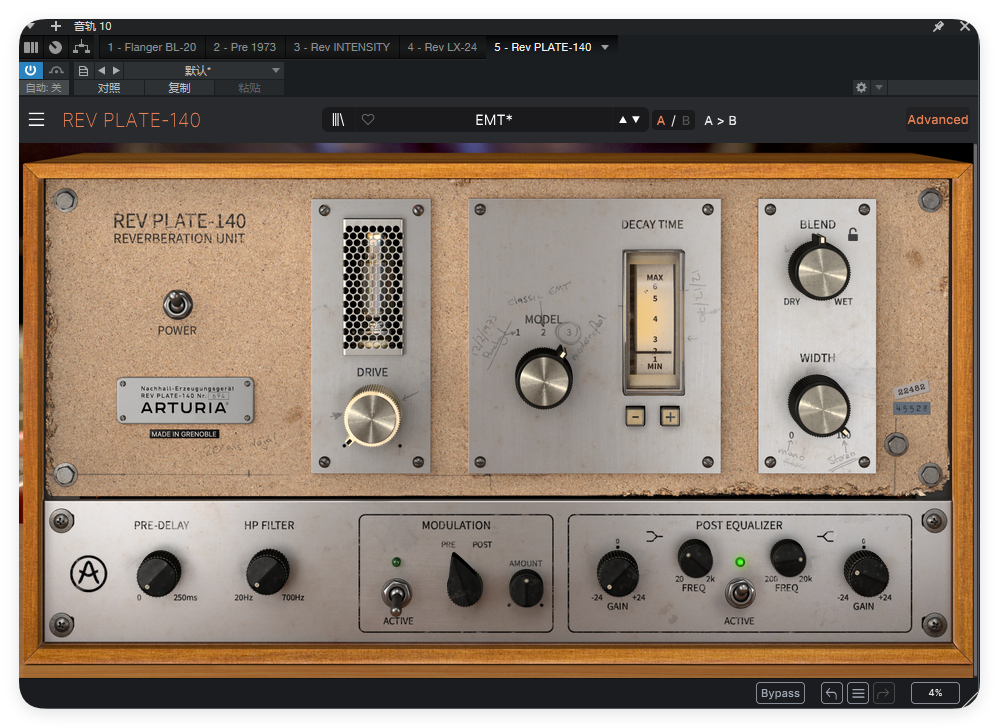
Task: Click the EMT* preset name field
Action: pyautogui.click(x=494, y=120)
